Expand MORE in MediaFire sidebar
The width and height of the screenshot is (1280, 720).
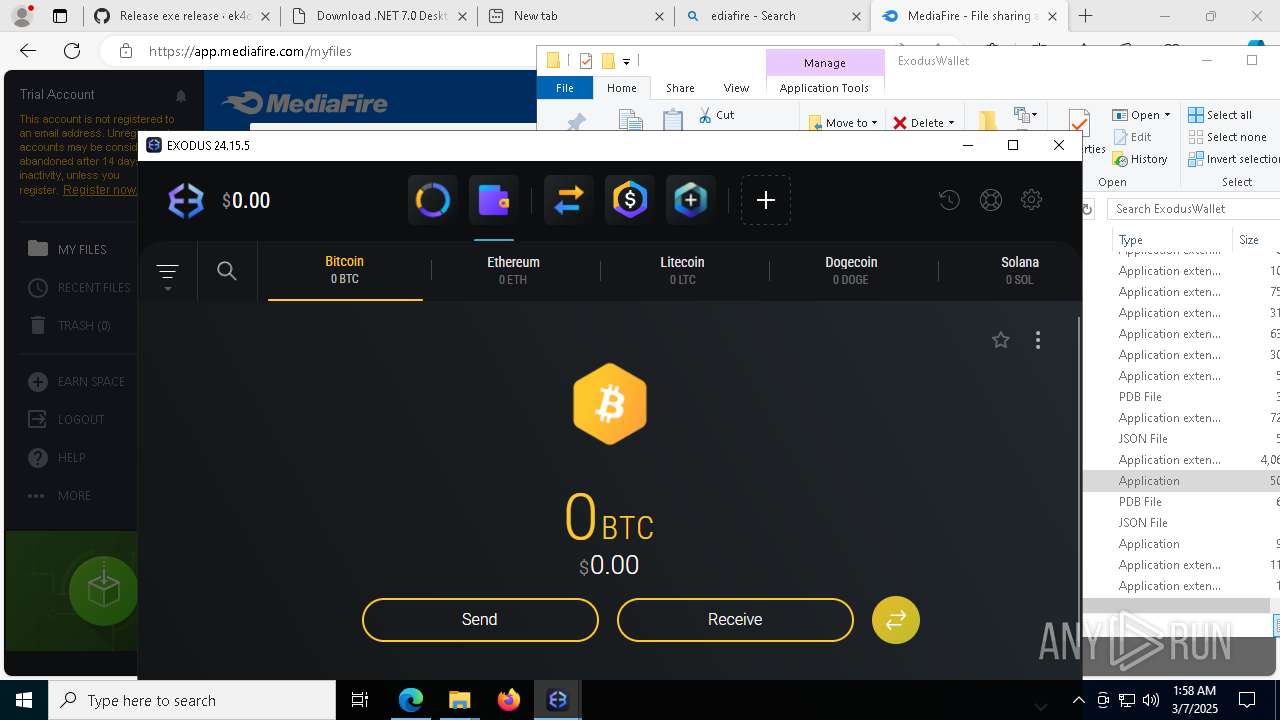(x=60, y=495)
